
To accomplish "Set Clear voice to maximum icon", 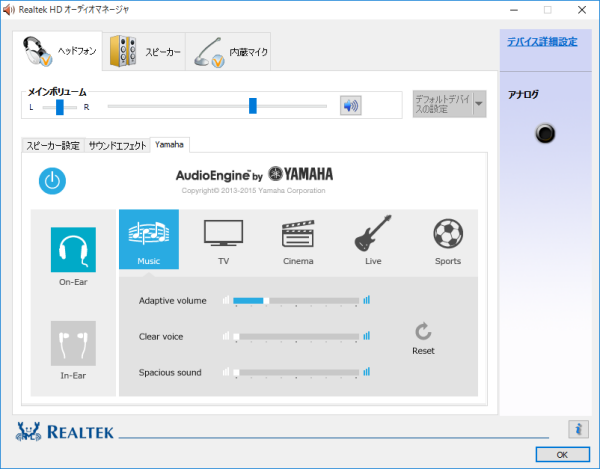I will click(367, 336).
